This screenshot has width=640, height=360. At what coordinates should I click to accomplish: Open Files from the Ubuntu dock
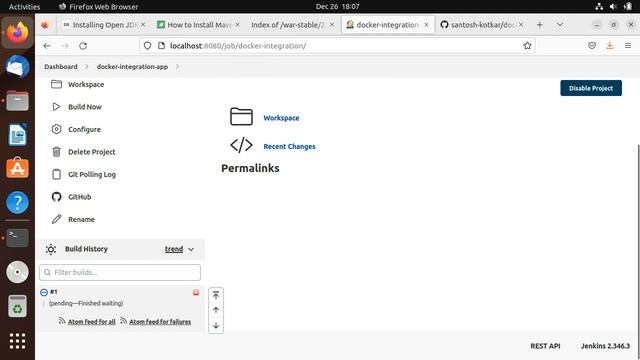(18, 101)
